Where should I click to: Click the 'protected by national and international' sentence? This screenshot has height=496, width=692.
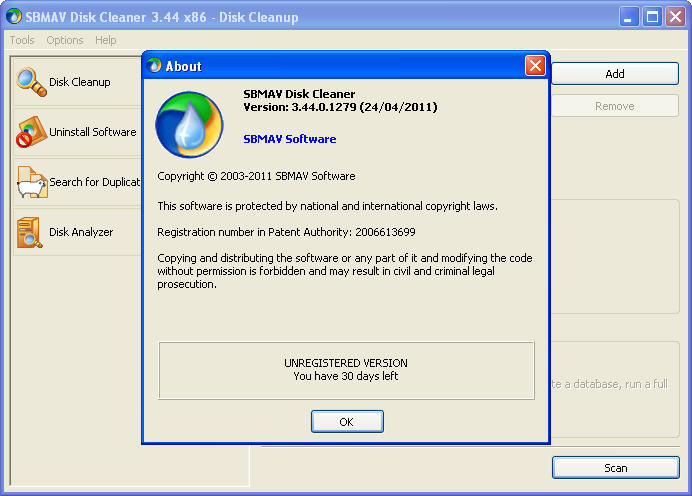tap(327, 206)
